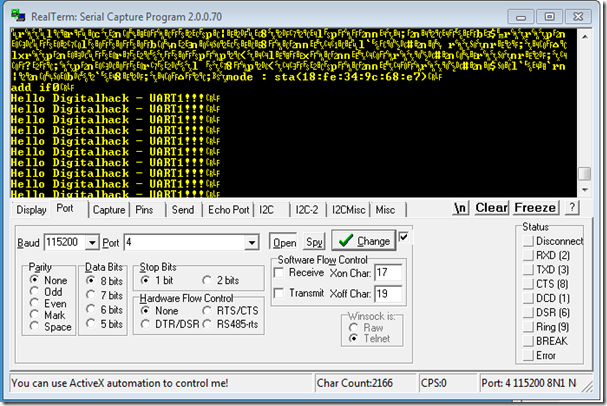This screenshot has height=406, width=607.
Task: Open the Pins tab
Action: tap(144, 210)
